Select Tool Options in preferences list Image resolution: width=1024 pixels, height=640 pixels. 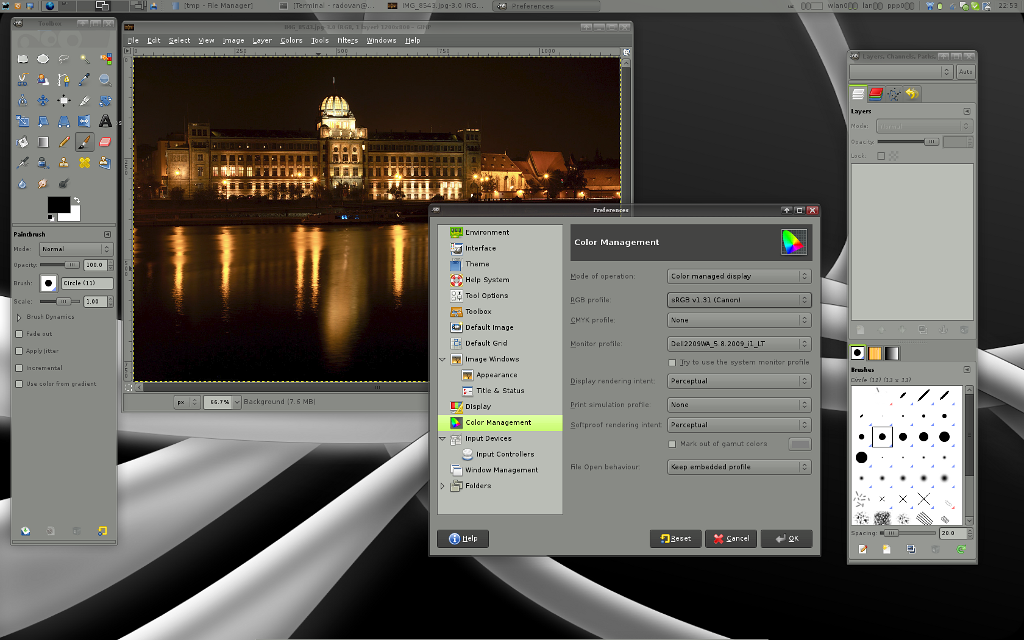coord(486,296)
